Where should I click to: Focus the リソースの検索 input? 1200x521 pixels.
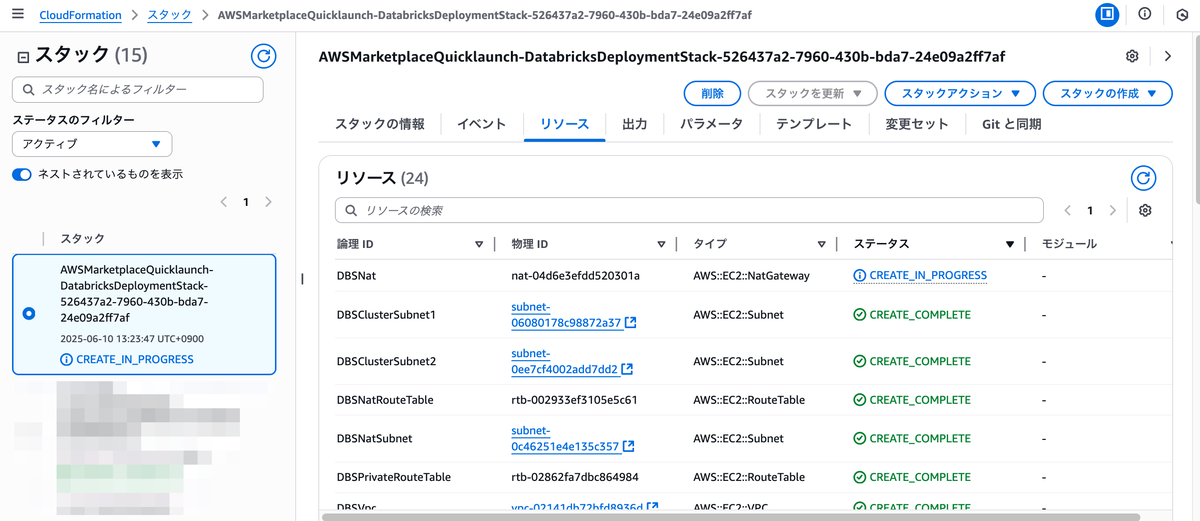coord(689,211)
